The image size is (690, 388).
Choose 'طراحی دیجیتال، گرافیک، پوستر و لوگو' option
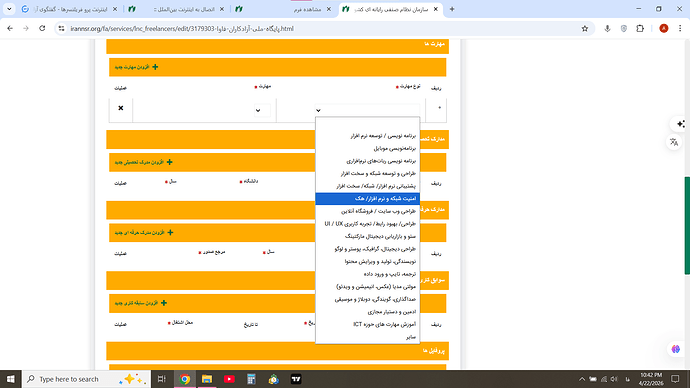pos(367,249)
